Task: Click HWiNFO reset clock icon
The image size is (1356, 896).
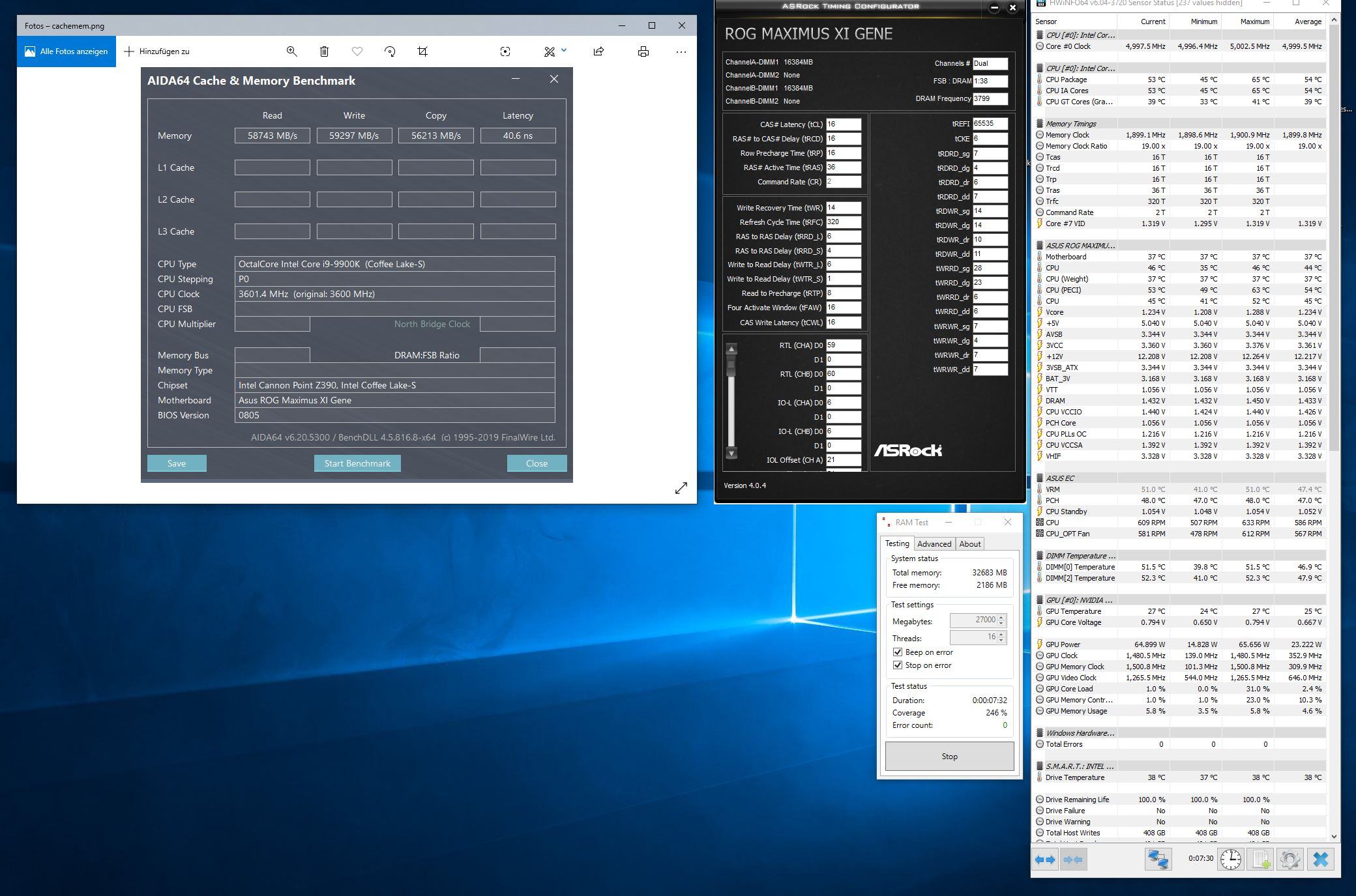Action: [x=1230, y=860]
